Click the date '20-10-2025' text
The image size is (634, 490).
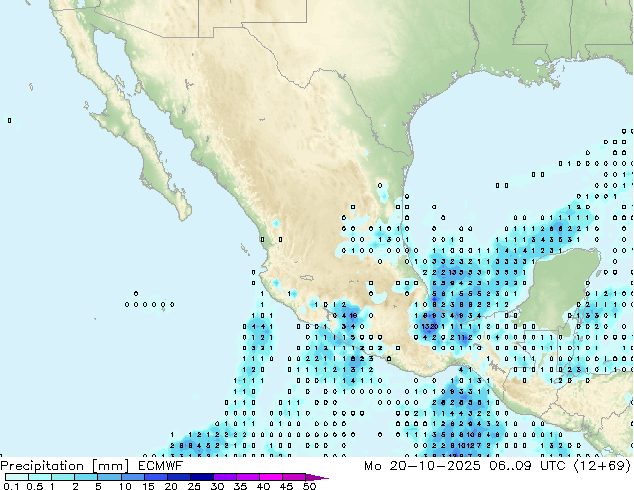pos(435,466)
